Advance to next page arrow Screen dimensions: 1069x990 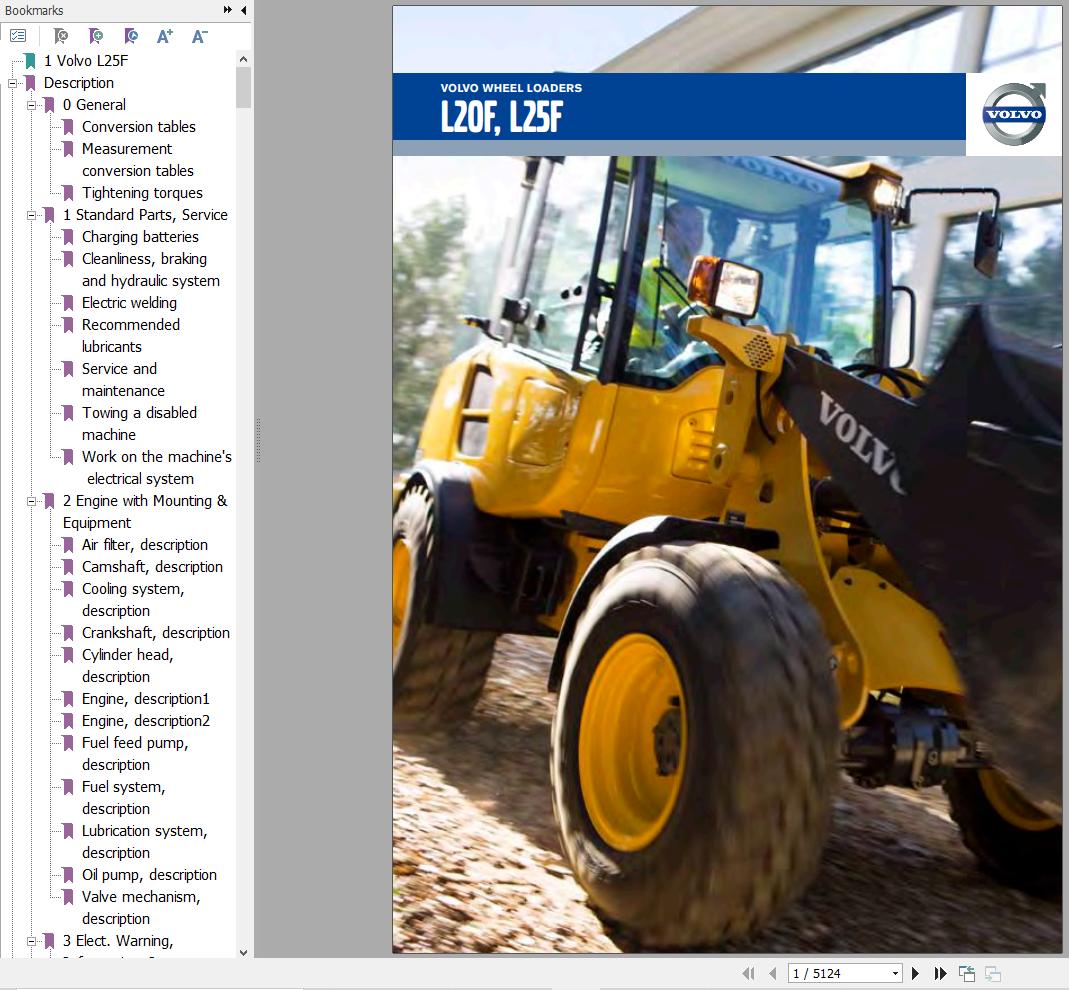(915, 972)
